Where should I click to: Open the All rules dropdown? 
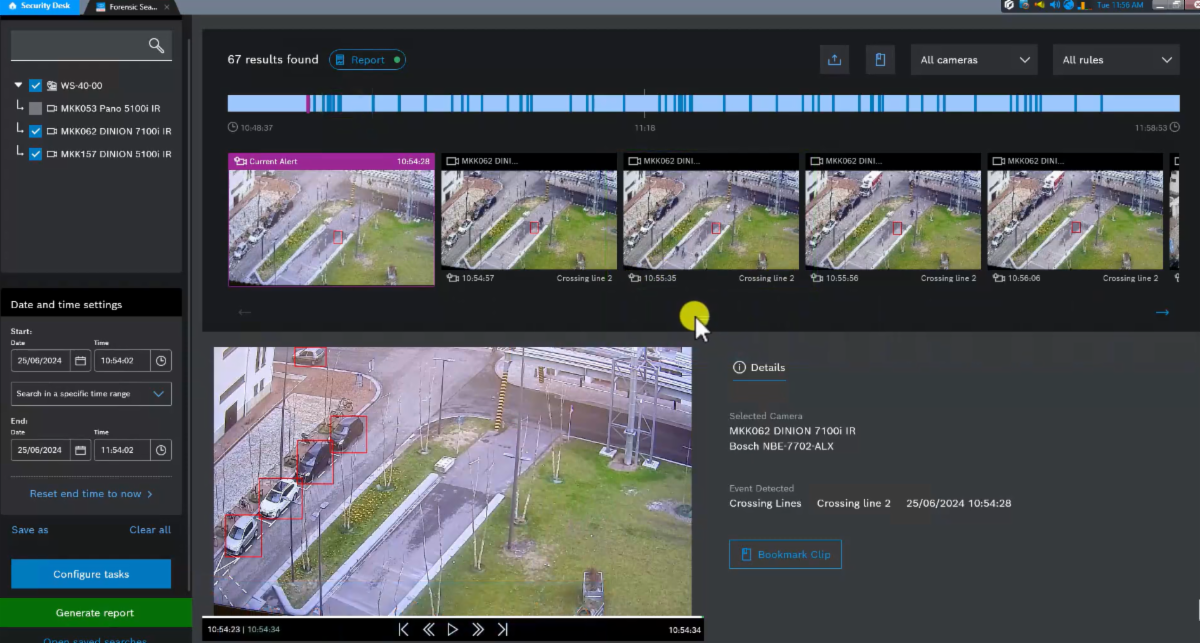tap(1116, 60)
